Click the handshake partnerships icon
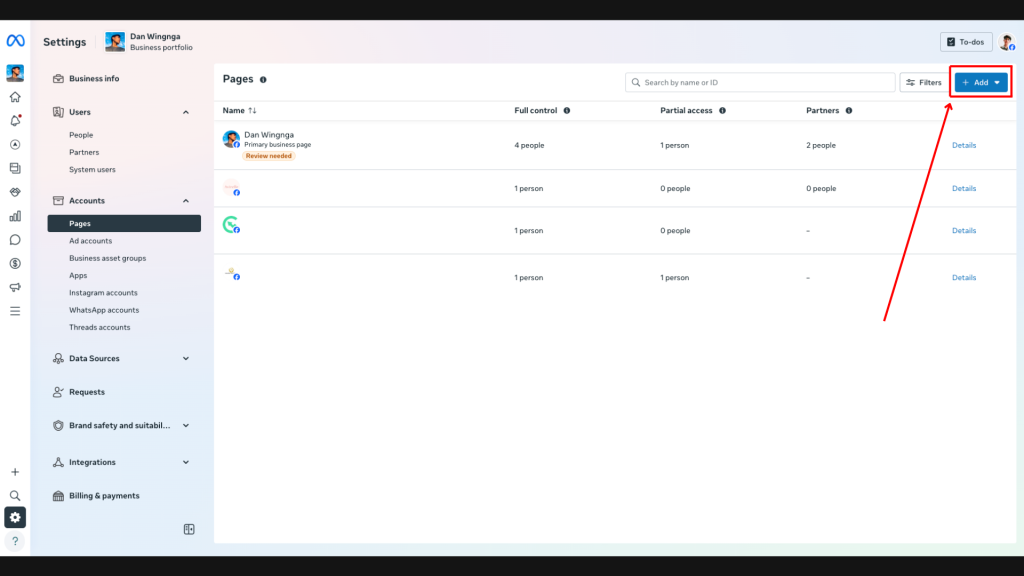This screenshot has width=1024, height=576. (x=15, y=192)
